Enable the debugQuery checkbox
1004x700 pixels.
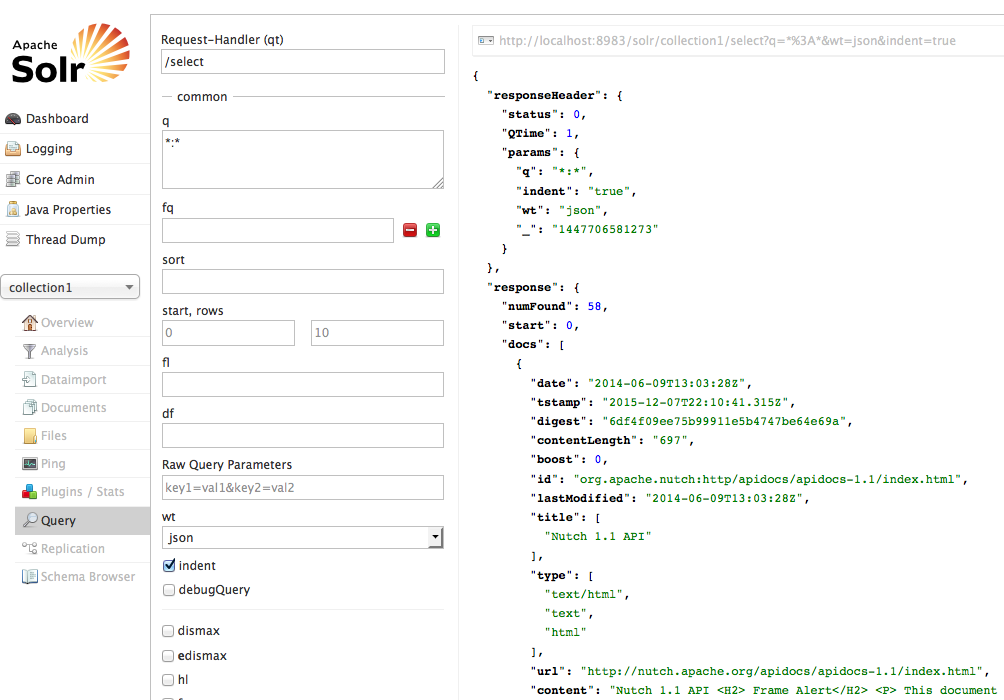point(169,590)
